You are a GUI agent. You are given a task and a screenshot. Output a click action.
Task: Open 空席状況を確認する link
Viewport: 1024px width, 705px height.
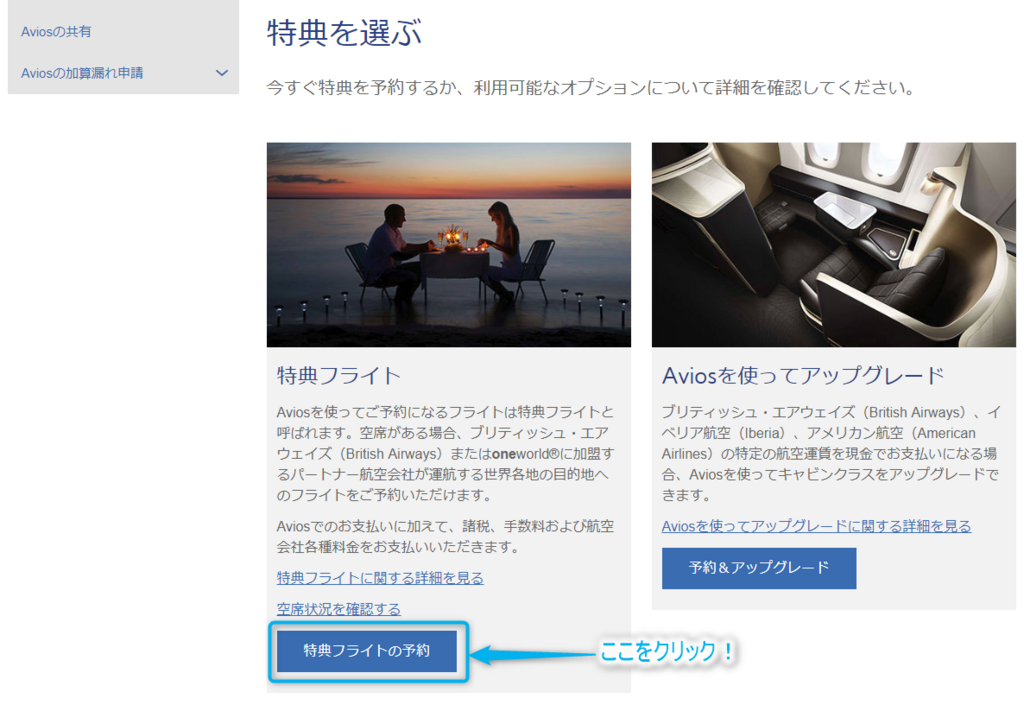click(x=338, y=609)
